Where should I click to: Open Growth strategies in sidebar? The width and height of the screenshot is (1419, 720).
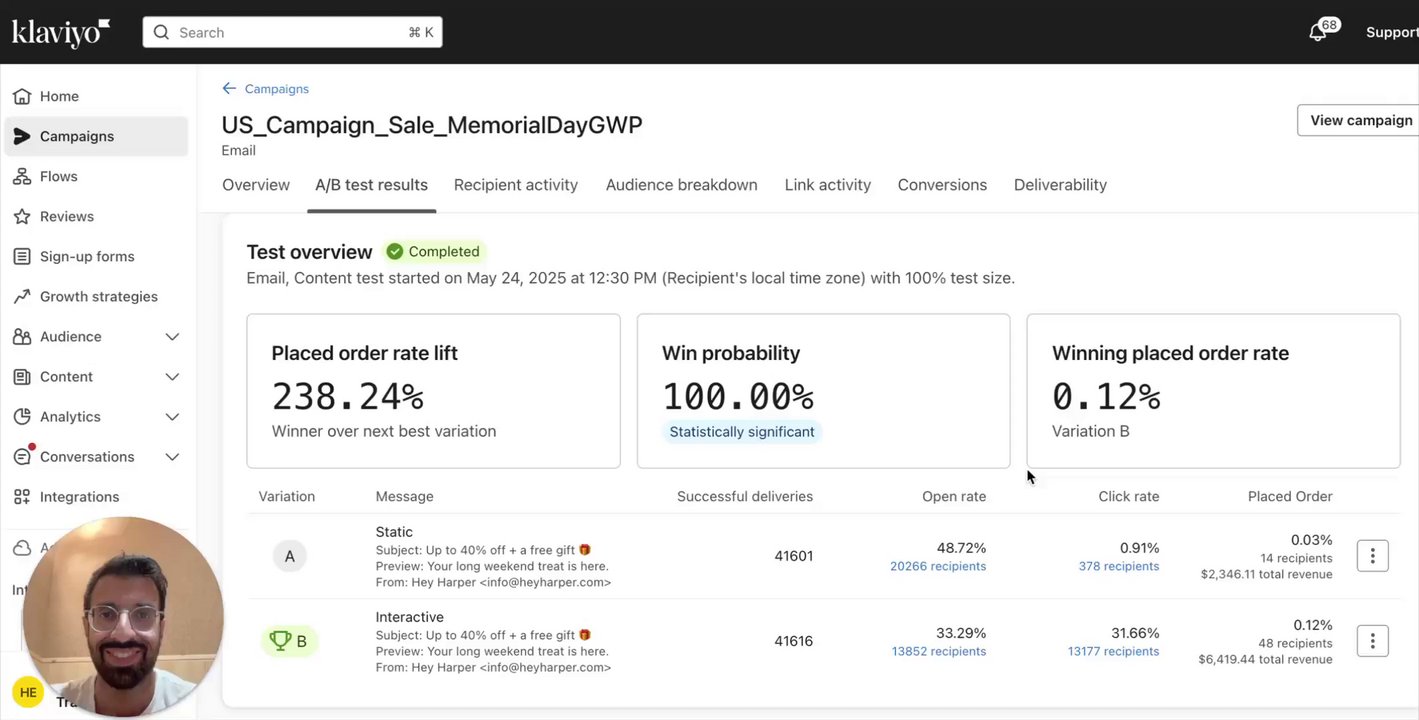click(98, 297)
